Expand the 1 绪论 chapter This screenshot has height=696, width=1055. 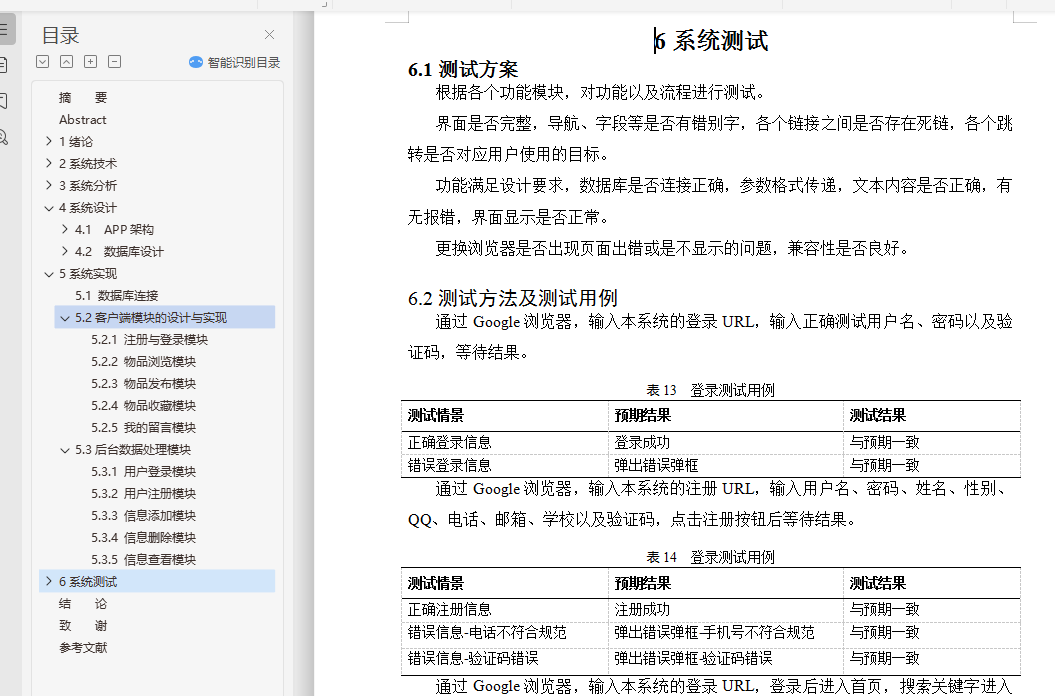pos(48,141)
